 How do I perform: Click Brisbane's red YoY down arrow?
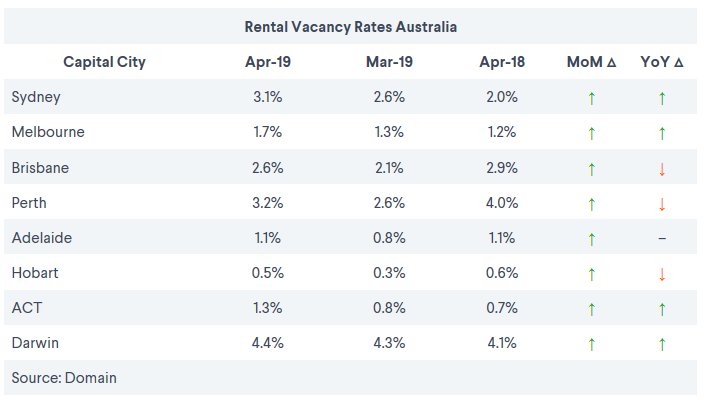pos(662,169)
